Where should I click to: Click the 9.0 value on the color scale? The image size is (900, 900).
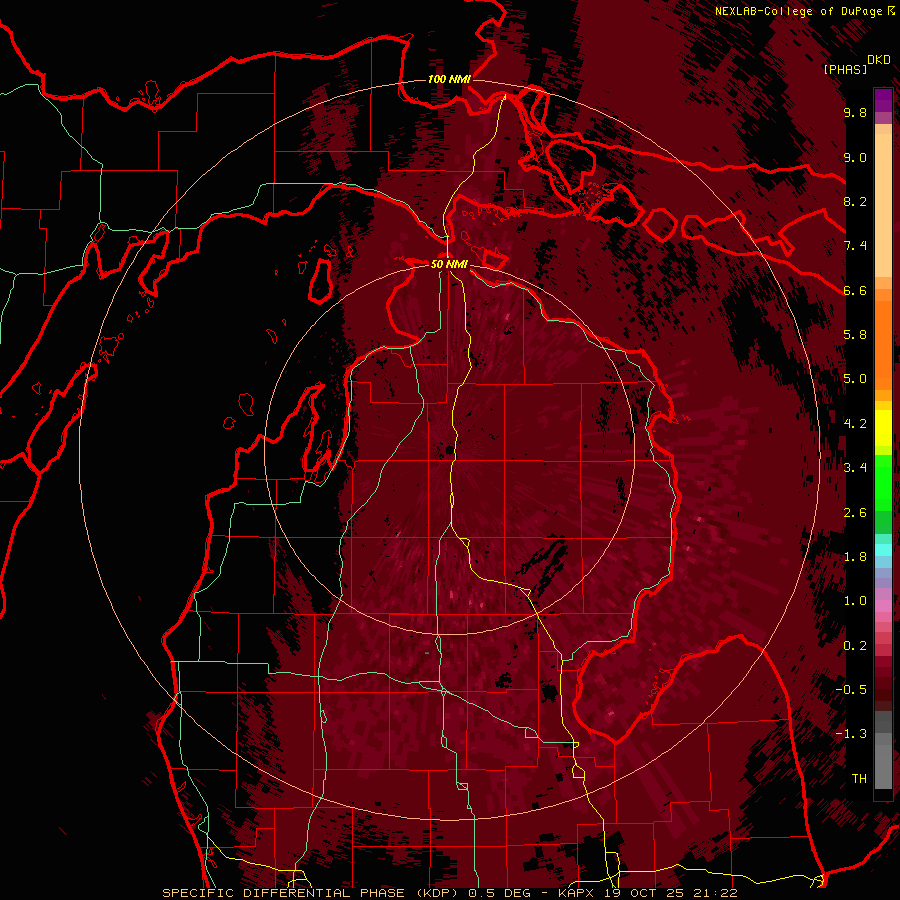[x=855, y=158]
